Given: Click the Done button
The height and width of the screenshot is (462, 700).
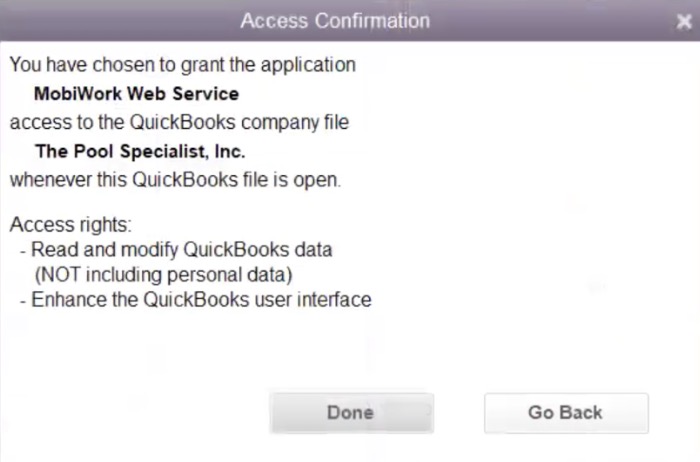Looking at the screenshot, I should [350, 412].
